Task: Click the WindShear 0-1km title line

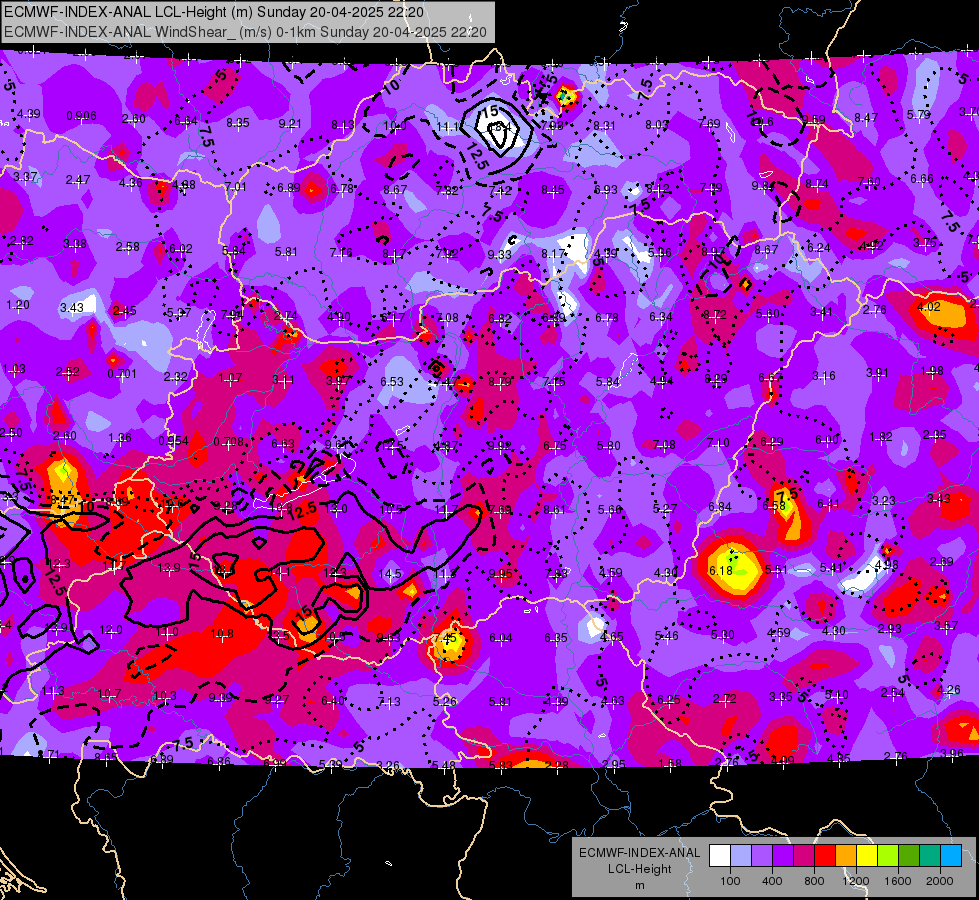Action: [x=245, y=32]
